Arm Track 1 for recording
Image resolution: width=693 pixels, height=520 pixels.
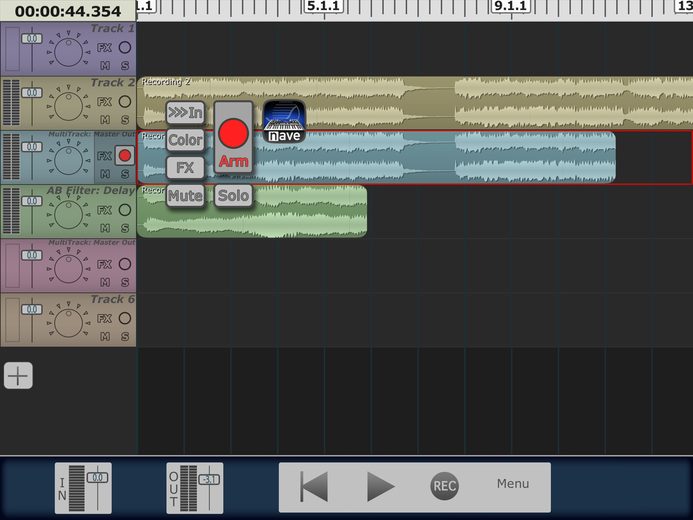click(x=125, y=47)
